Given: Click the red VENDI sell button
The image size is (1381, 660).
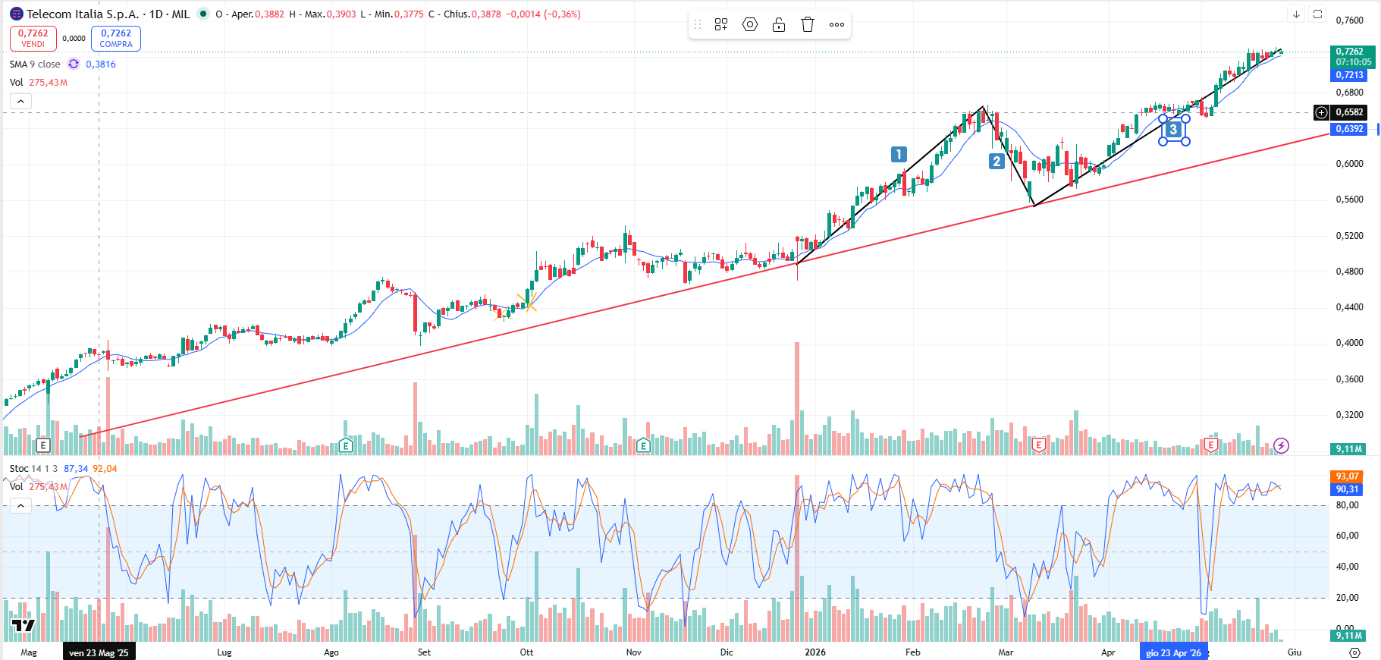Looking at the screenshot, I should pos(33,39).
